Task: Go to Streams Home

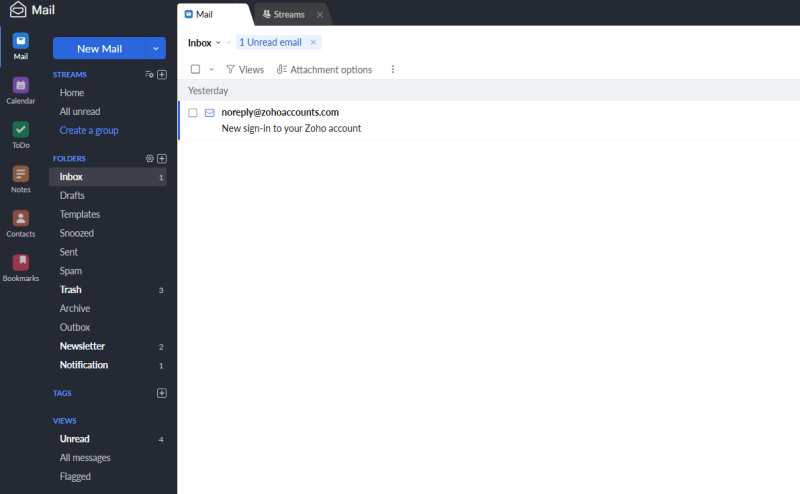Action: 72,92
